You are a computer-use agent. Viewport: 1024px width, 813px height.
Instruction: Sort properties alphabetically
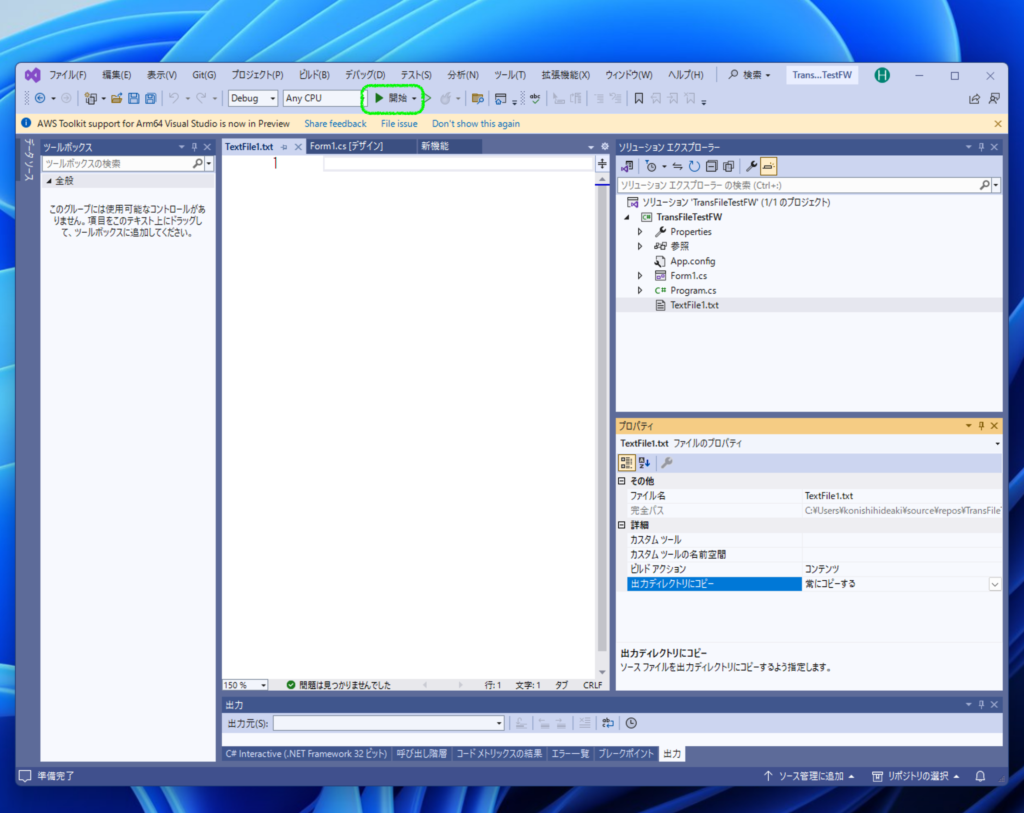tap(645, 463)
